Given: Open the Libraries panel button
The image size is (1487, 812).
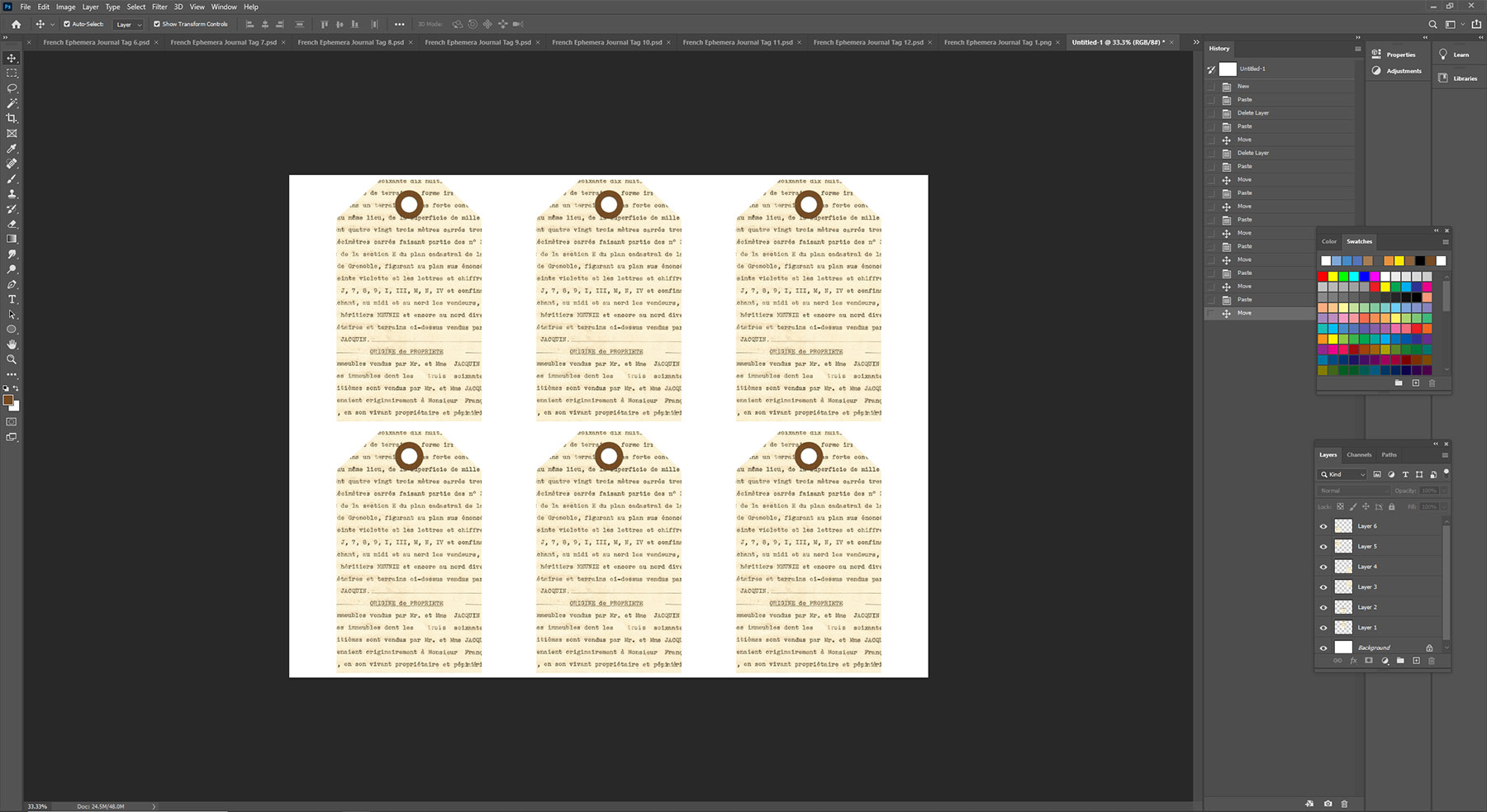Looking at the screenshot, I should point(1458,78).
